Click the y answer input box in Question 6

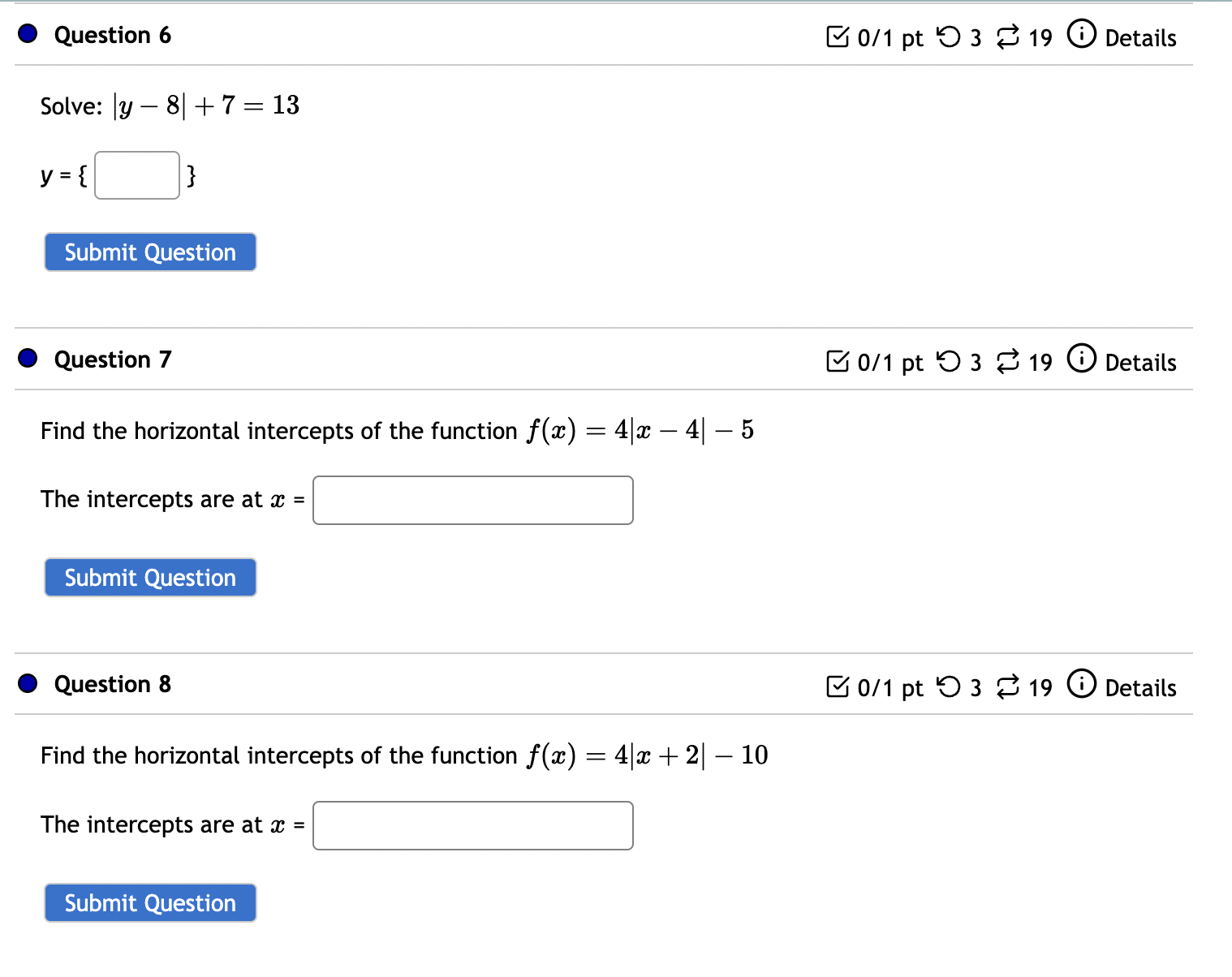[136, 175]
